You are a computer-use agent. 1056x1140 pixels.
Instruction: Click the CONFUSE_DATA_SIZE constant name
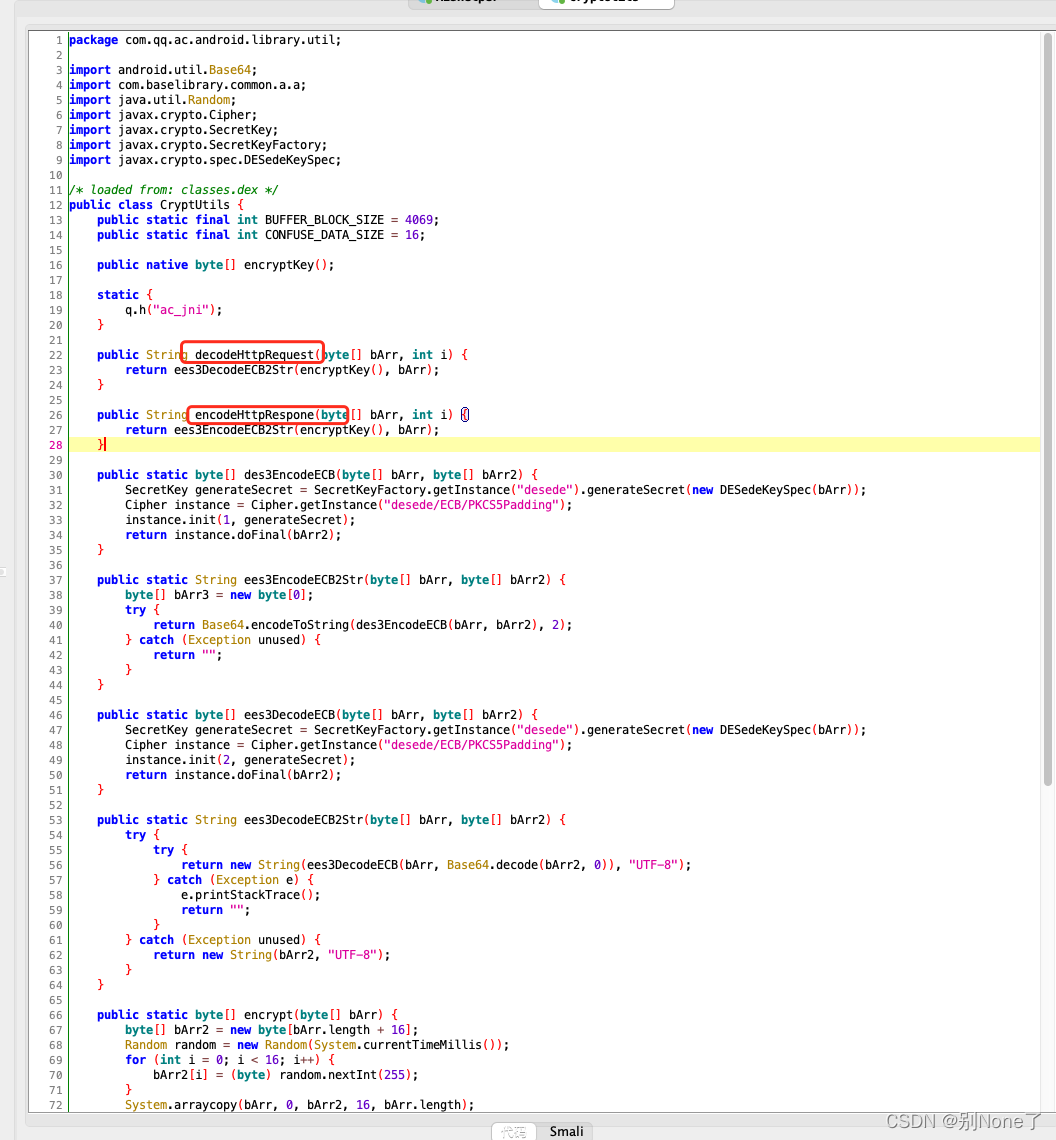tap(324, 235)
